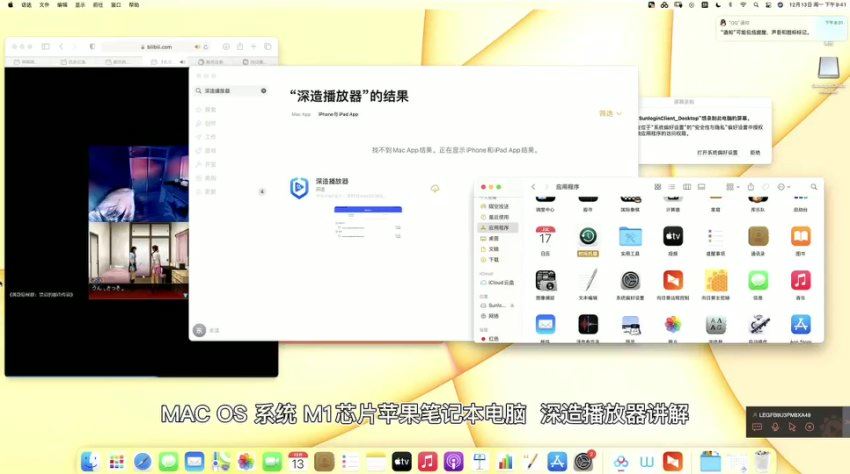The image size is (850, 474).
Task: Click the 深造播放器 app icon in App Store
Action: (x=299, y=188)
